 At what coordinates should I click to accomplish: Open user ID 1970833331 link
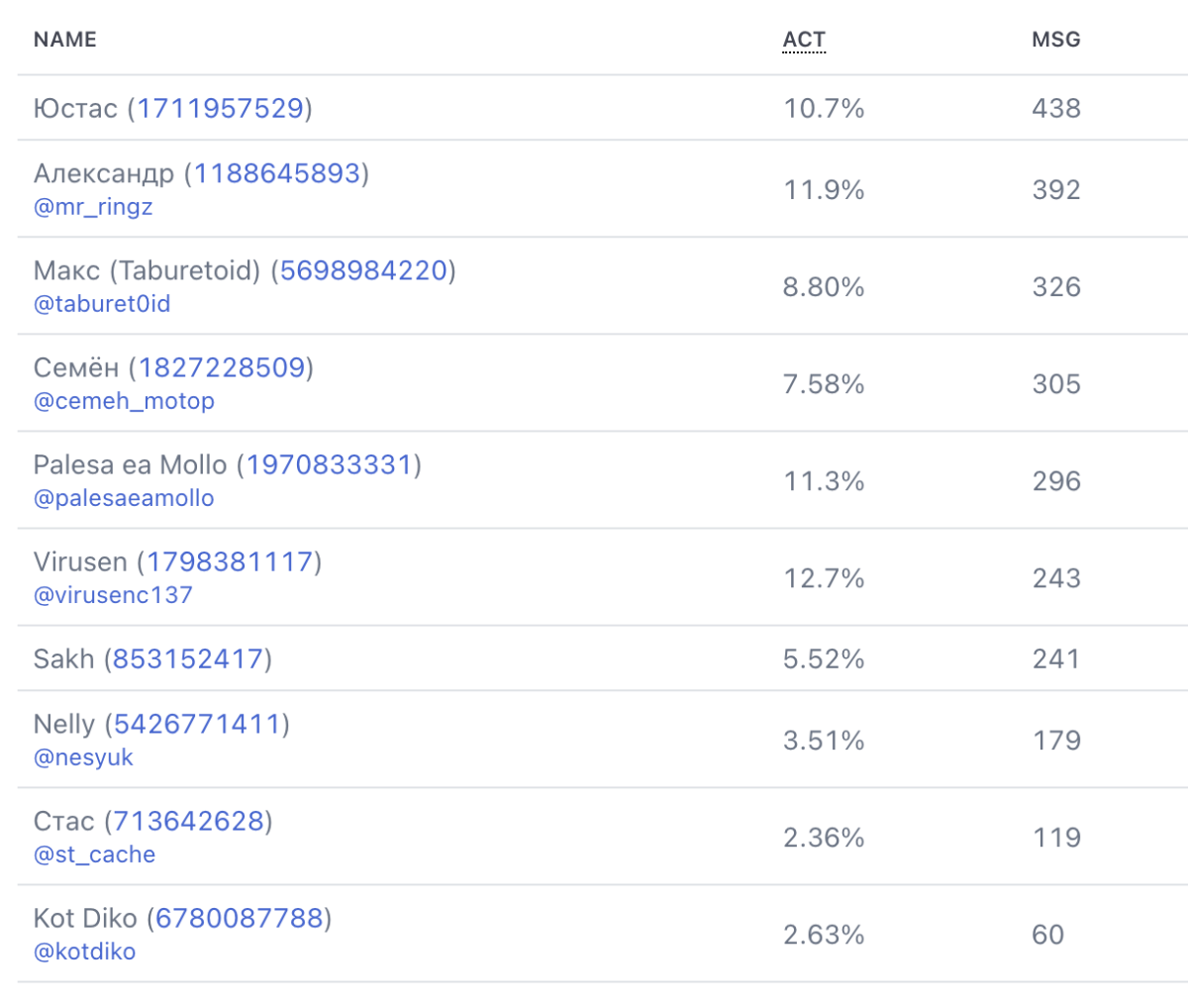[330, 464]
